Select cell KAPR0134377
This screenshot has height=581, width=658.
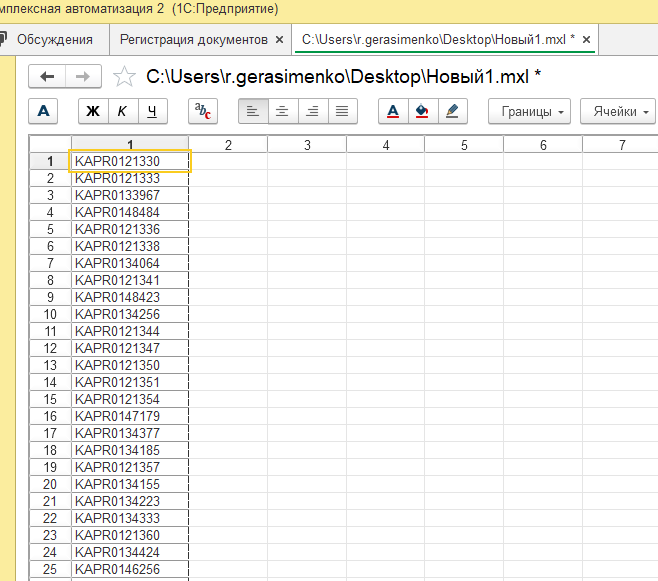[x=130, y=433]
